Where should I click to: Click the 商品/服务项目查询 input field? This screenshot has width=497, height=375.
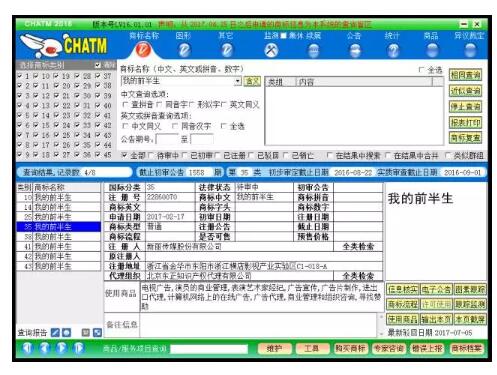(x=209, y=349)
